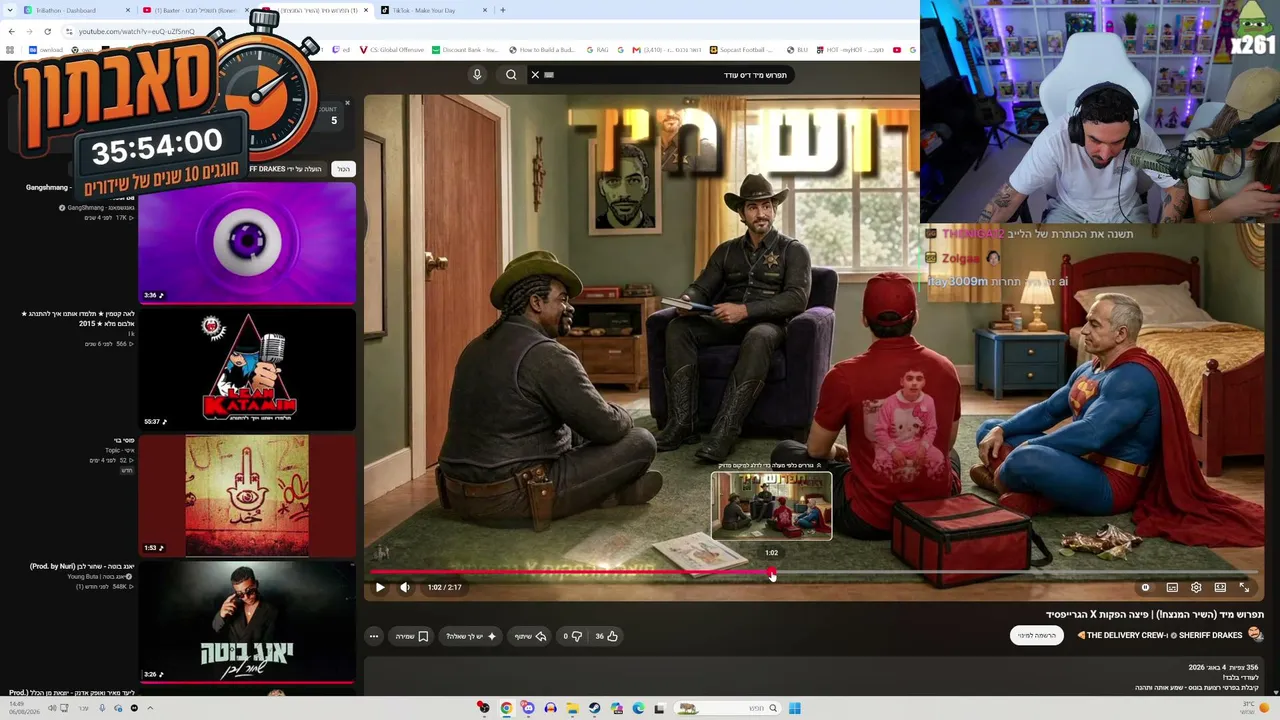Play the YouTube video
The height and width of the screenshot is (720, 1280).
click(380, 587)
